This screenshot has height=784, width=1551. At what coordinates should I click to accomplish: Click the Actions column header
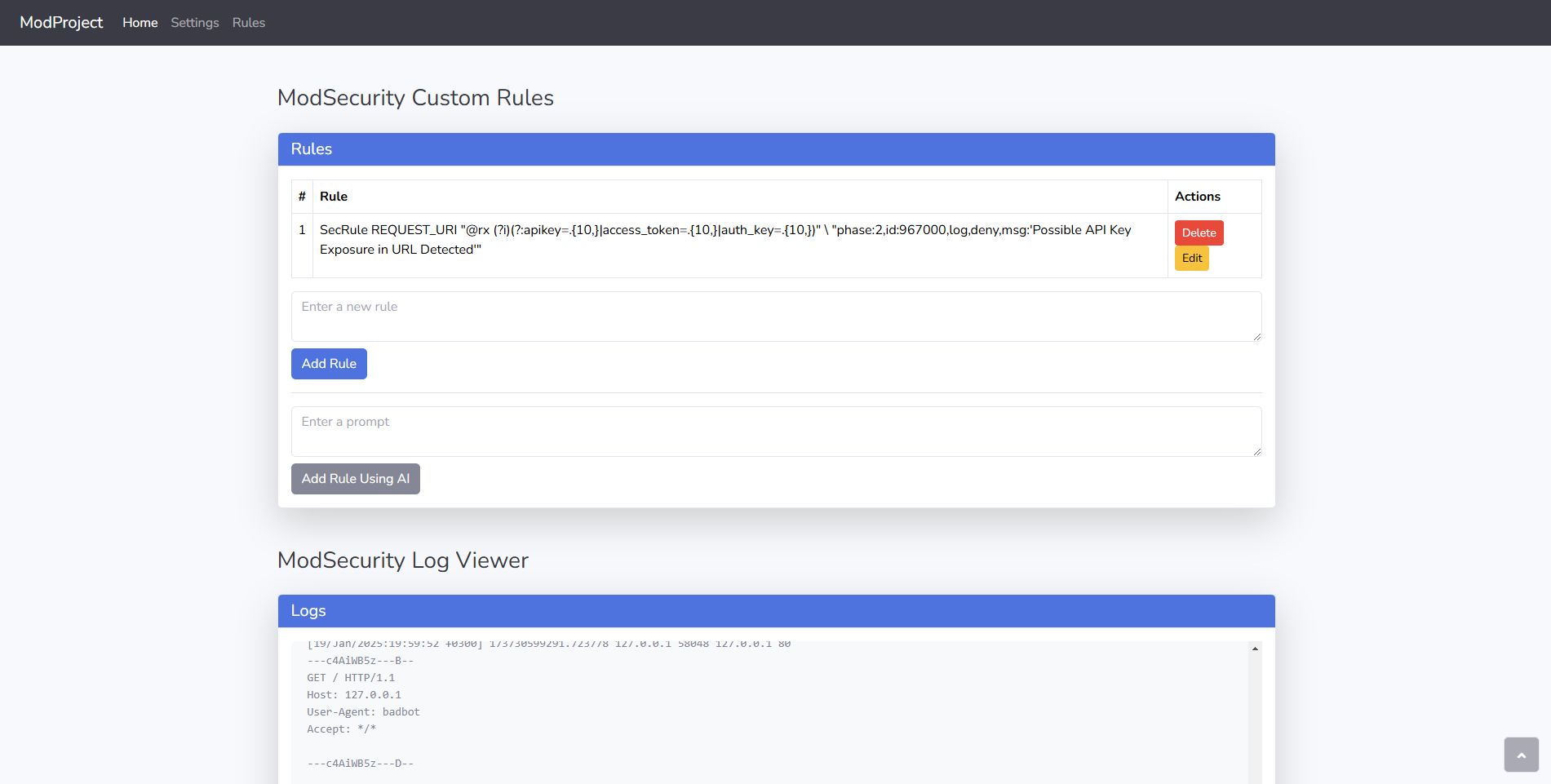coord(1197,197)
